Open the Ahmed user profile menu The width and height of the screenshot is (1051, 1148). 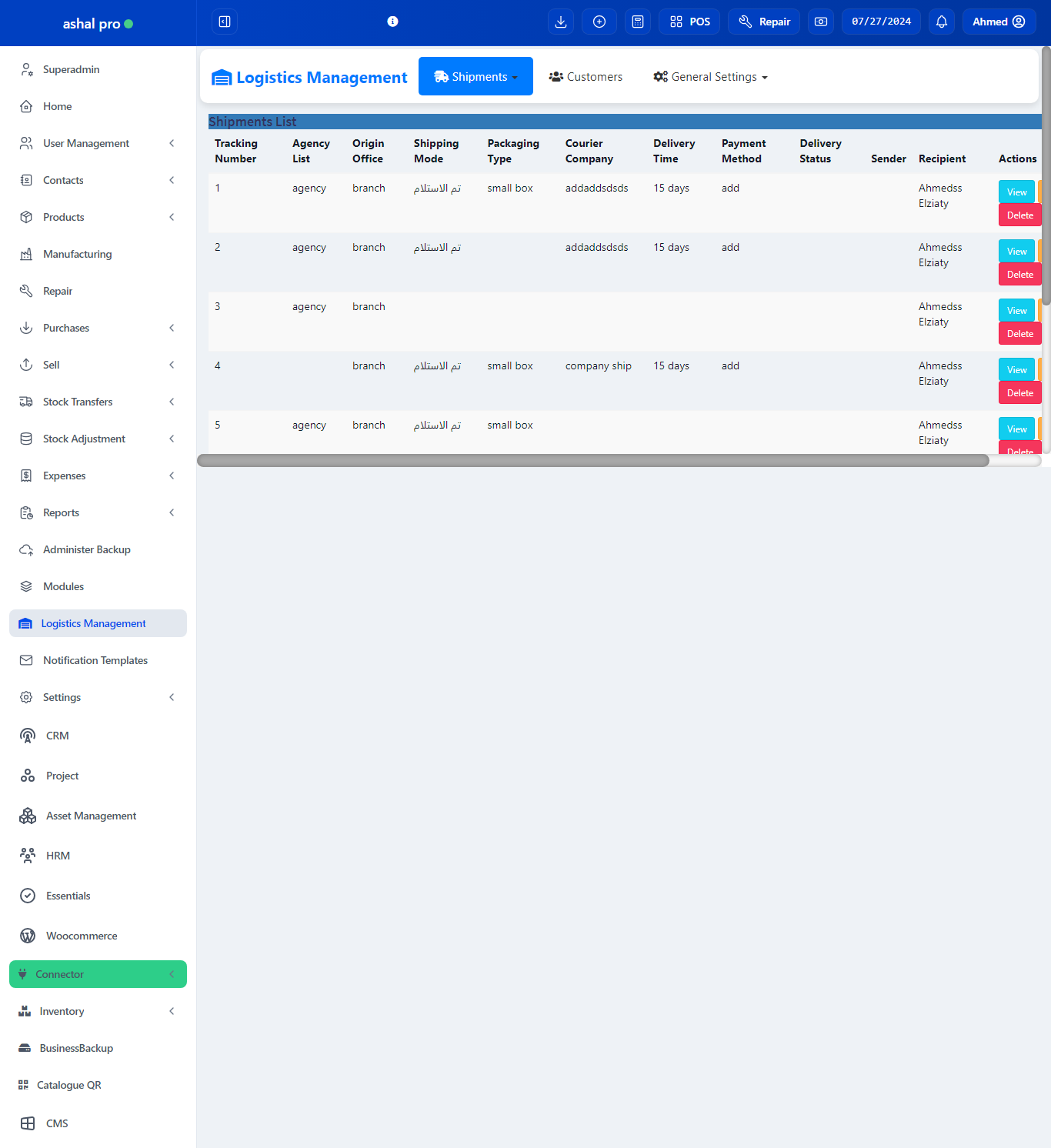coord(998,22)
